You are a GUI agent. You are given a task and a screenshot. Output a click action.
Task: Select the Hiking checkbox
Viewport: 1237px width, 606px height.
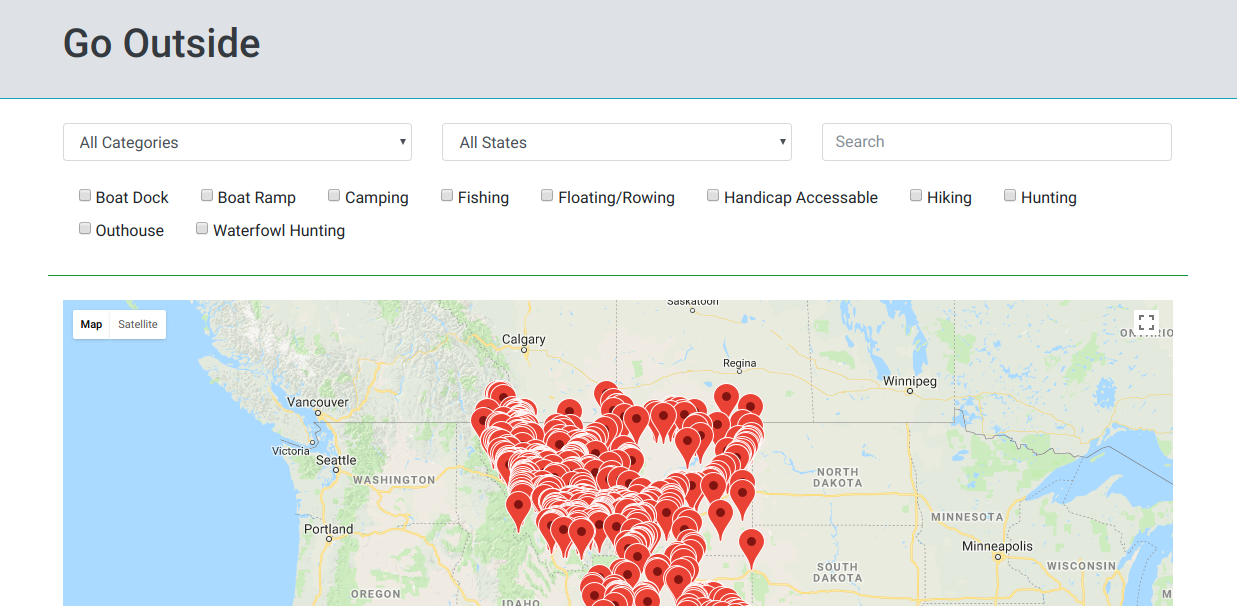916,196
